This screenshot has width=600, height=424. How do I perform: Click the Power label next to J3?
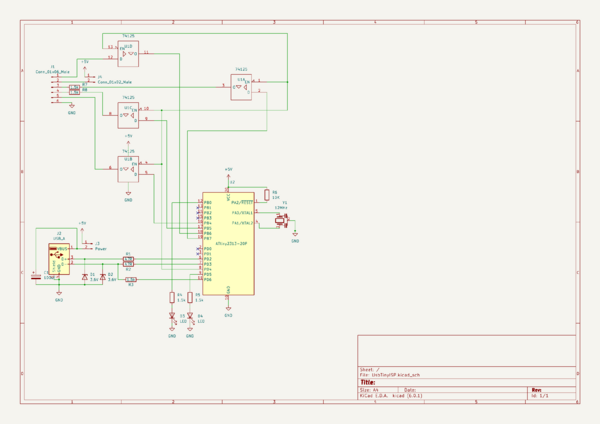click(101, 249)
